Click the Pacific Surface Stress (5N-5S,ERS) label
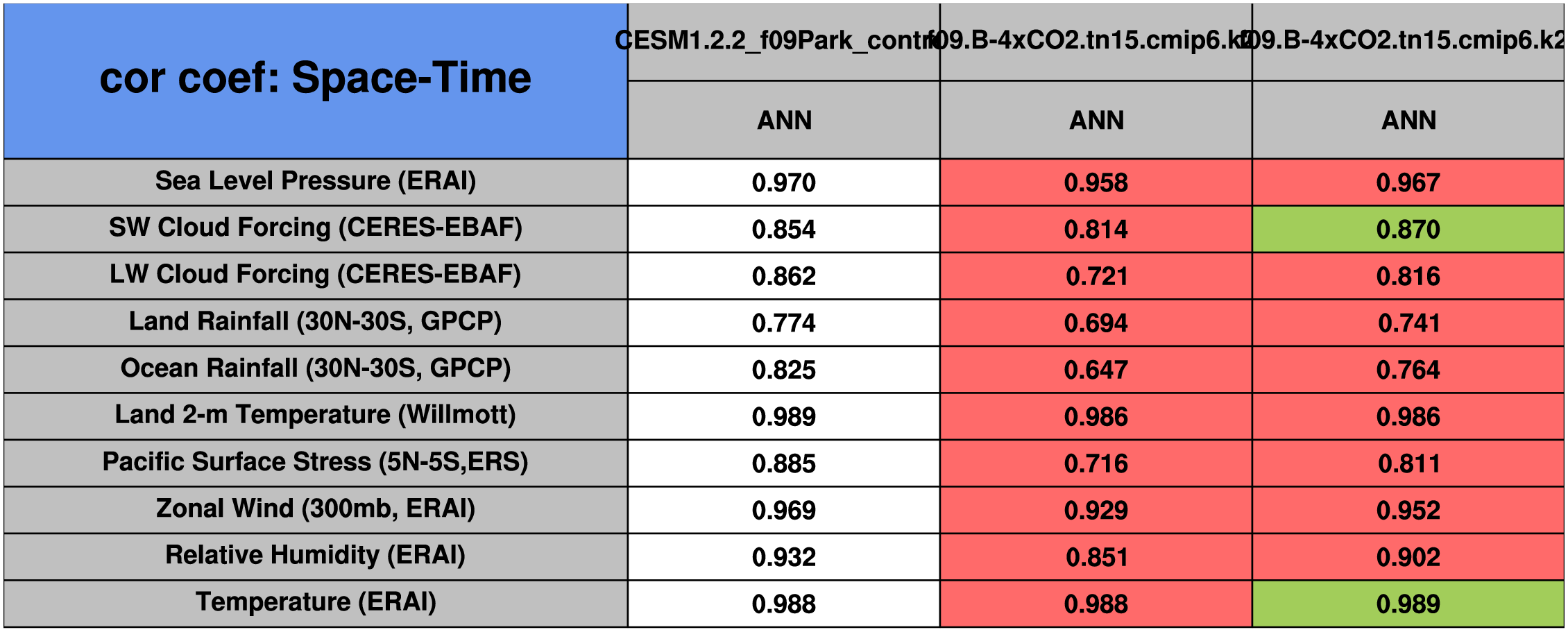The height and width of the screenshot is (632, 1568). click(316, 462)
